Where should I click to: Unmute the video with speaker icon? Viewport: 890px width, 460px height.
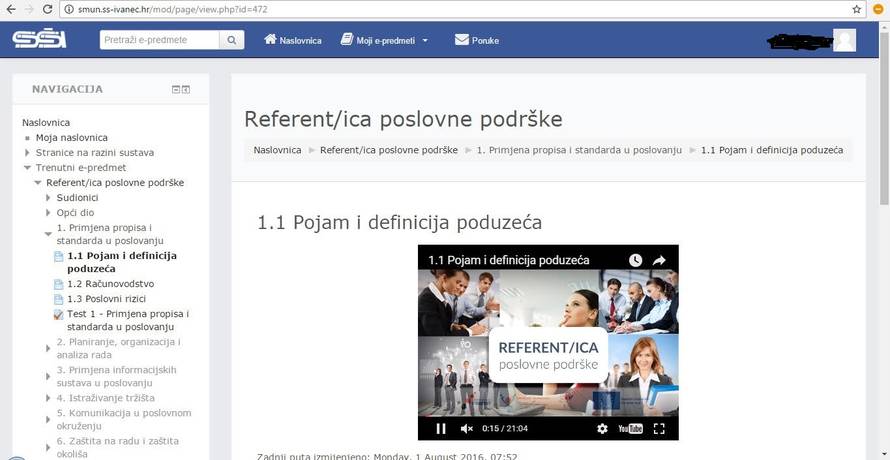point(467,429)
